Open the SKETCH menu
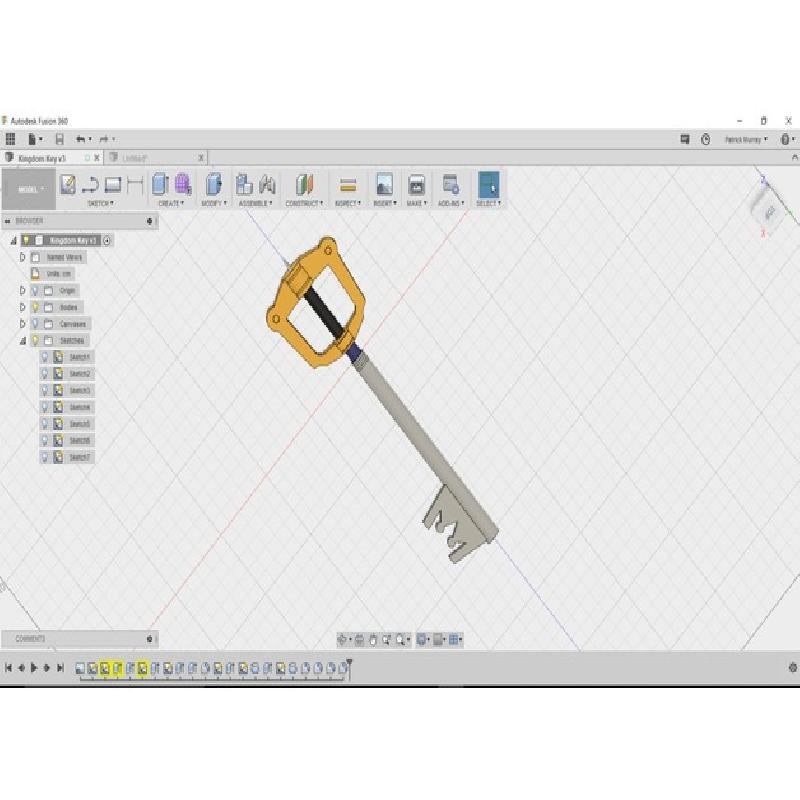Viewport: 800px width, 800px height. click(101, 204)
